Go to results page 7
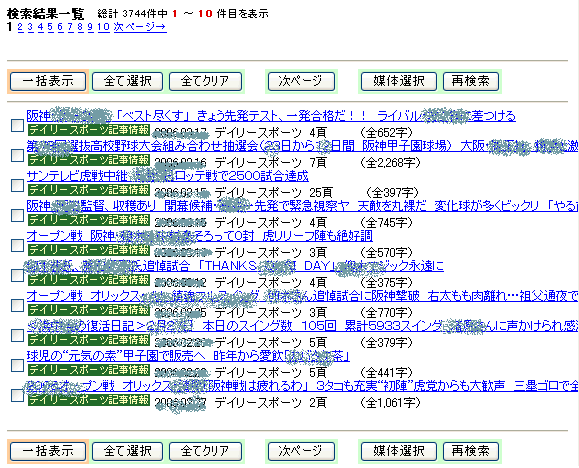 [x=70, y=27]
